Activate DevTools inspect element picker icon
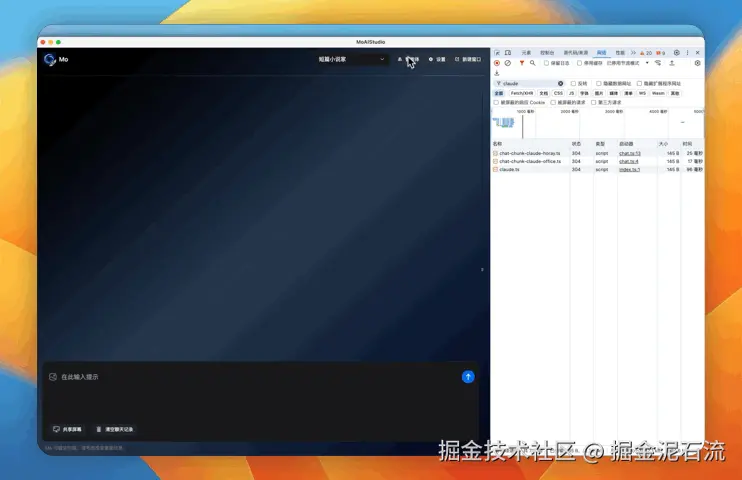This screenshot has height=480, width=742. [497, 53]
